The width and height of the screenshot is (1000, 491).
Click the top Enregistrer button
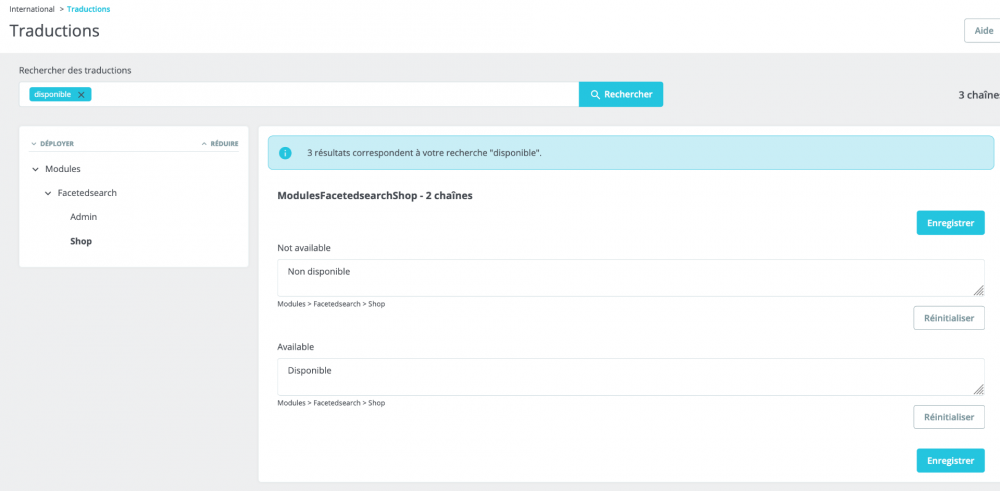(x=950, y=223)
